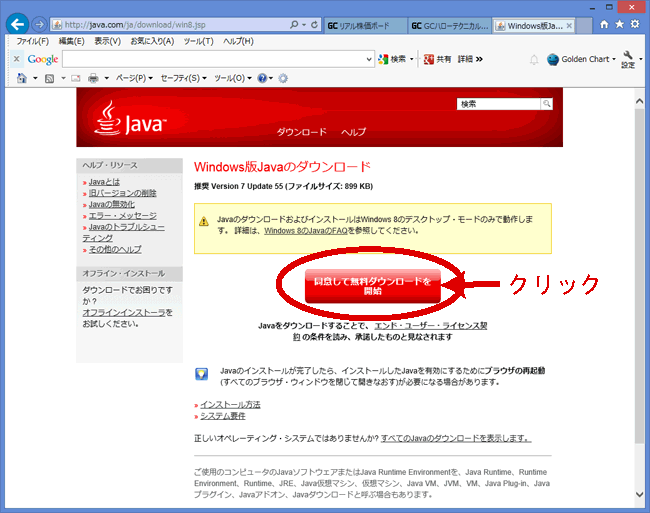Open the ページ(P) dropdown menu
This screenshot has width=650, height=513.
coord(134,78)
